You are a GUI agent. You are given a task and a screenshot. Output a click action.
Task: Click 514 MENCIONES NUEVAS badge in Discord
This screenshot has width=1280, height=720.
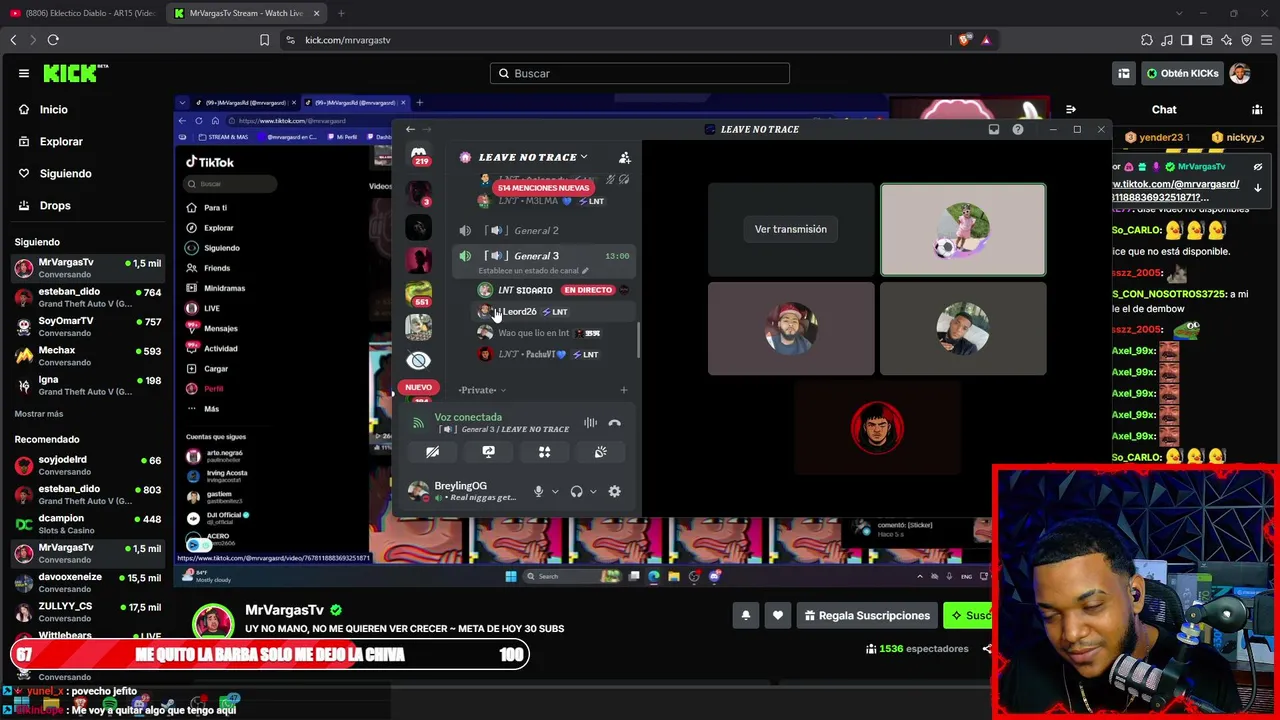pos(544,188)
